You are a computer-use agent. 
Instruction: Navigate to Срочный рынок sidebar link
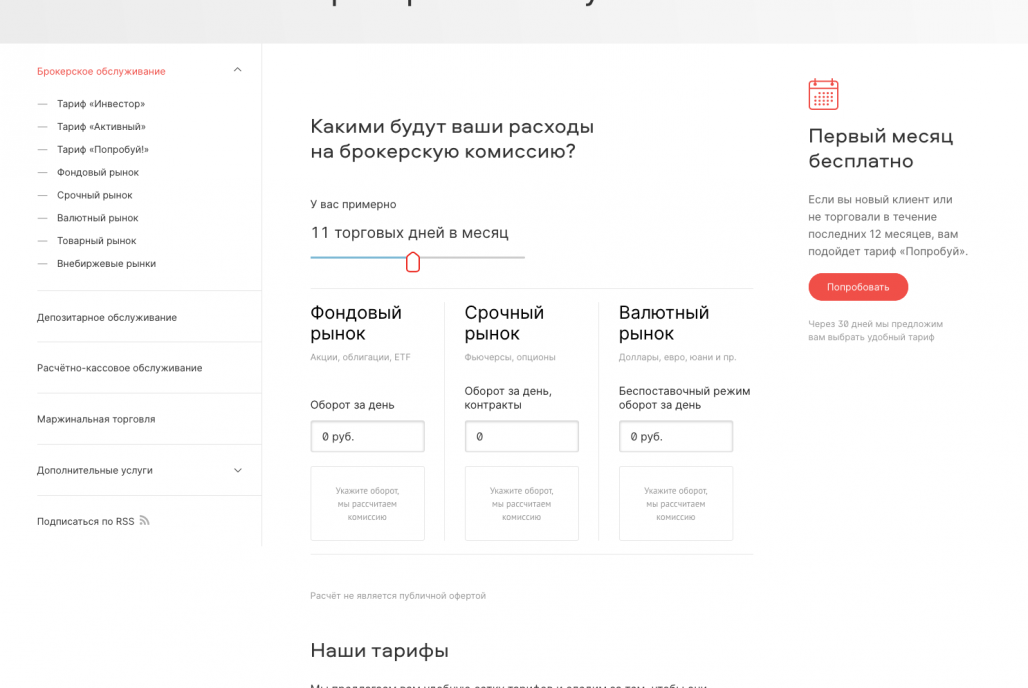click(x=94, y=196)
